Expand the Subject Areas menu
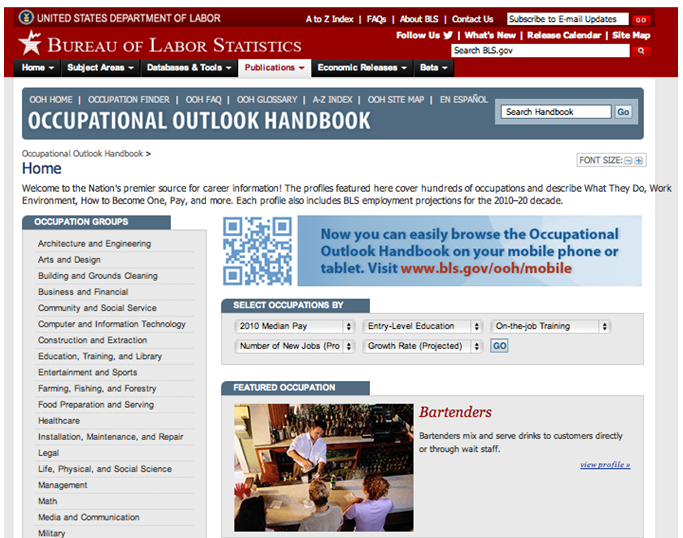683x538 pixels. 100,68
